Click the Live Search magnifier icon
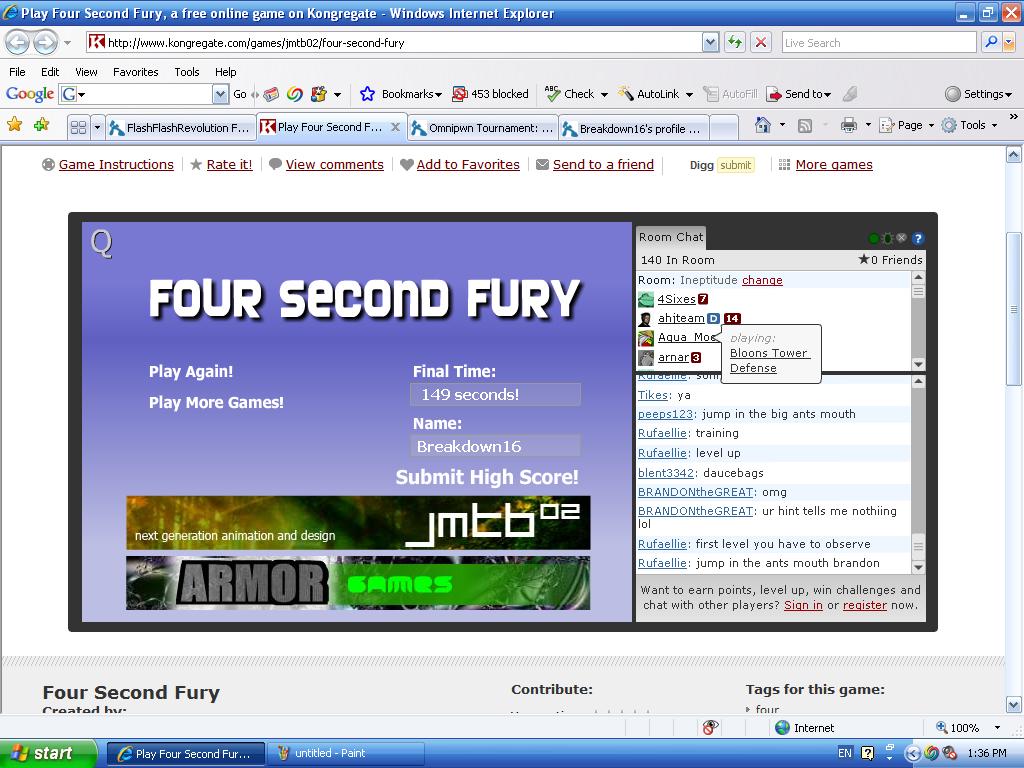The image size is (1024, 768). (x=991, y=42)
